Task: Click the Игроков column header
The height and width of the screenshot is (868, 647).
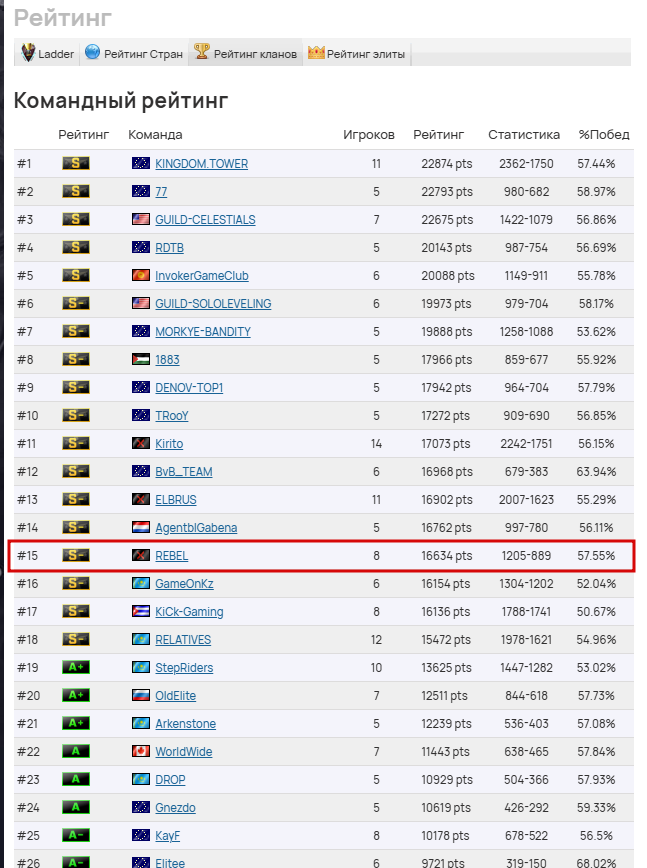Action: [x=369, y=135]
